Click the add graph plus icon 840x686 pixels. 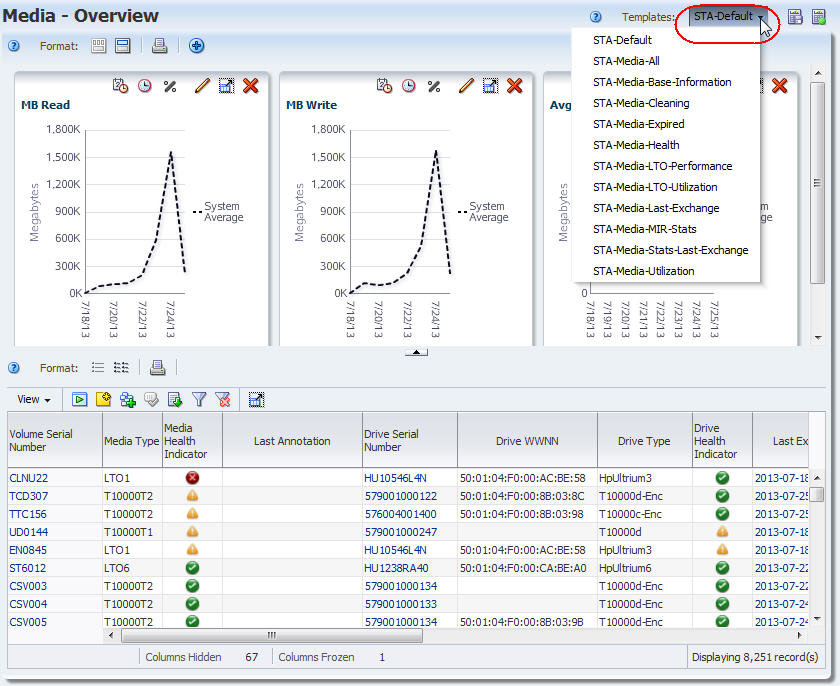coord(197,46)
